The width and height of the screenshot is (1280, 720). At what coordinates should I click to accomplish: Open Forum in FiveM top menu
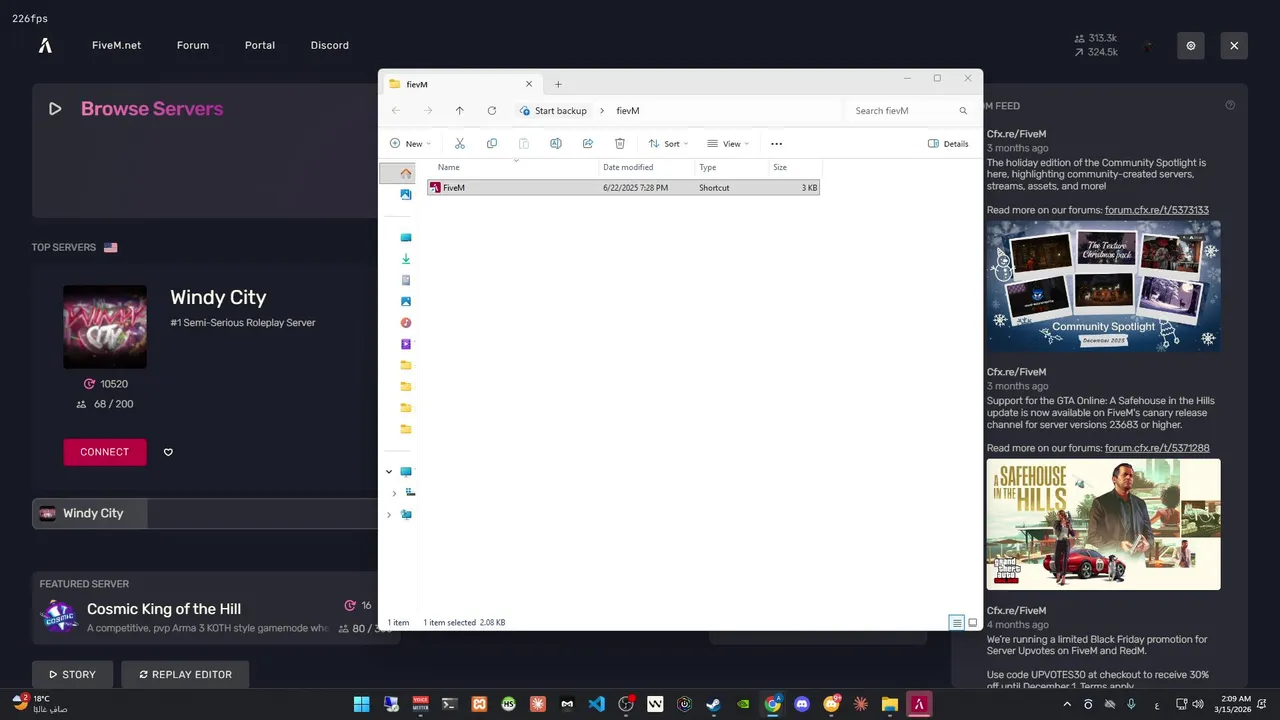193,45
